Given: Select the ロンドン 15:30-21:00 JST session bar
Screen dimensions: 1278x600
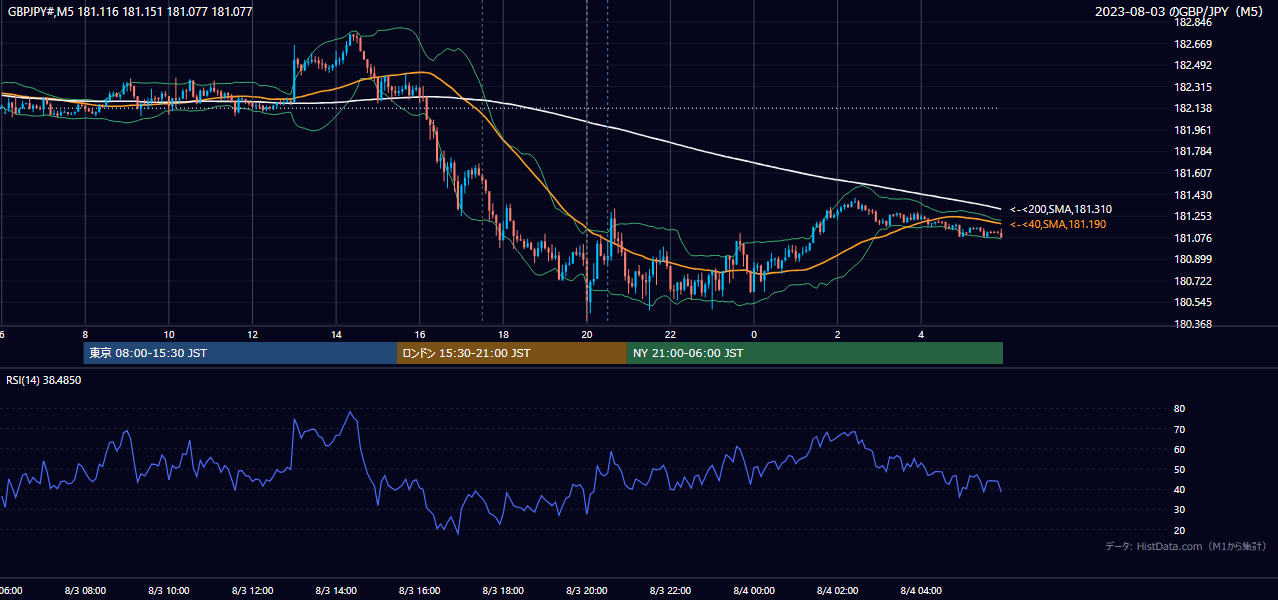Looking at the screenshot, I should tap(512, 353).
